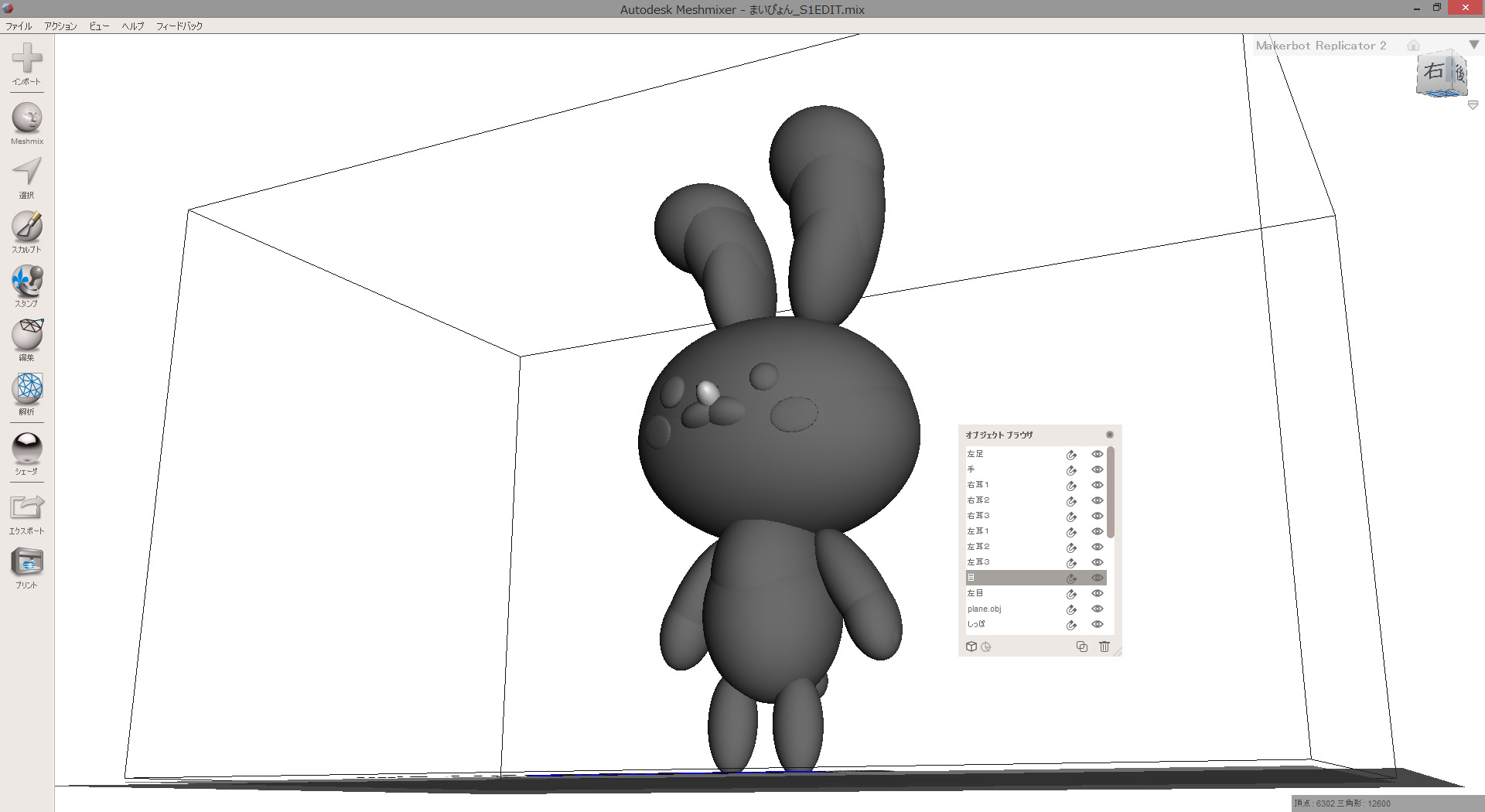Click the Object Browser vertical scrollbar
The height and width of the screenshot is (812, 1485).
click(1111, 493)
